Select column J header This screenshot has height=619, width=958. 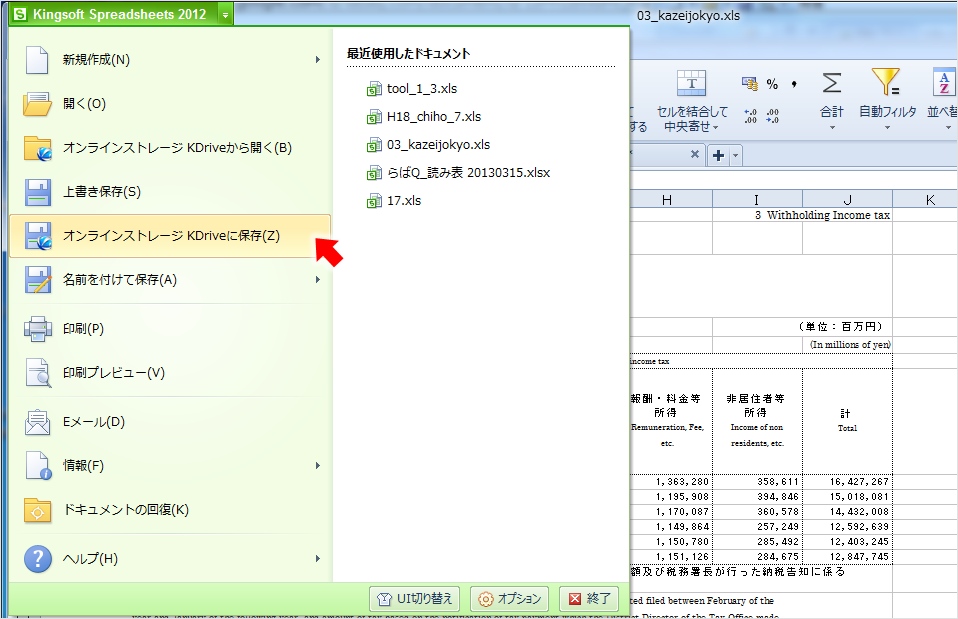click(x=847, y=199)
